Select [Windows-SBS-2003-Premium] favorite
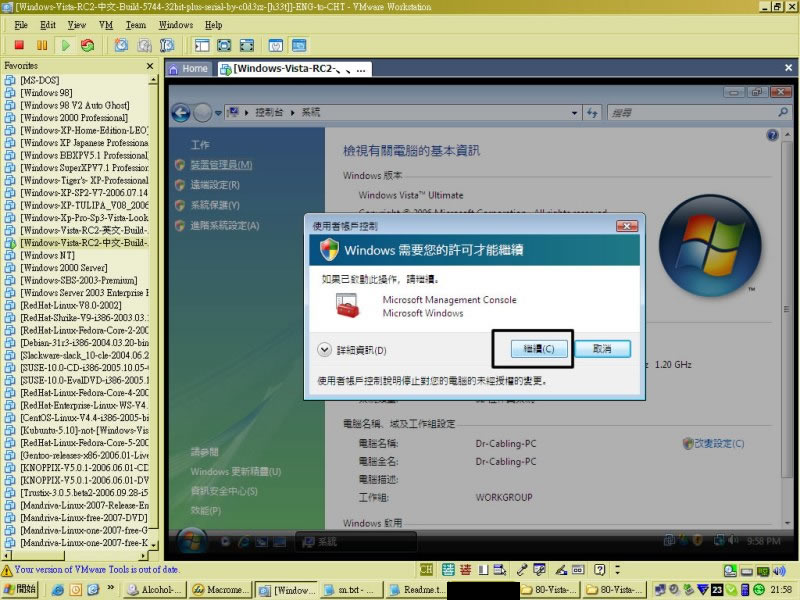800x600 pixels. pos(79,280)
